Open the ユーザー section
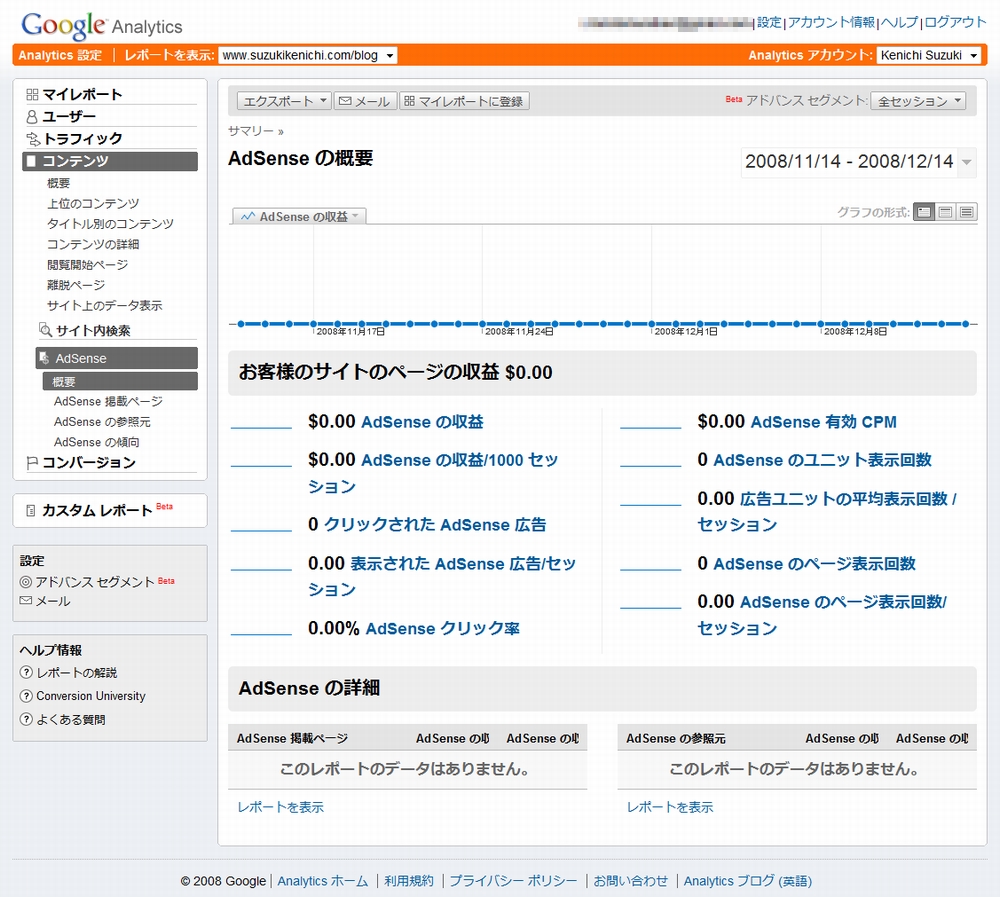This screenshot has width=1000, height=897. click(69, 117)
